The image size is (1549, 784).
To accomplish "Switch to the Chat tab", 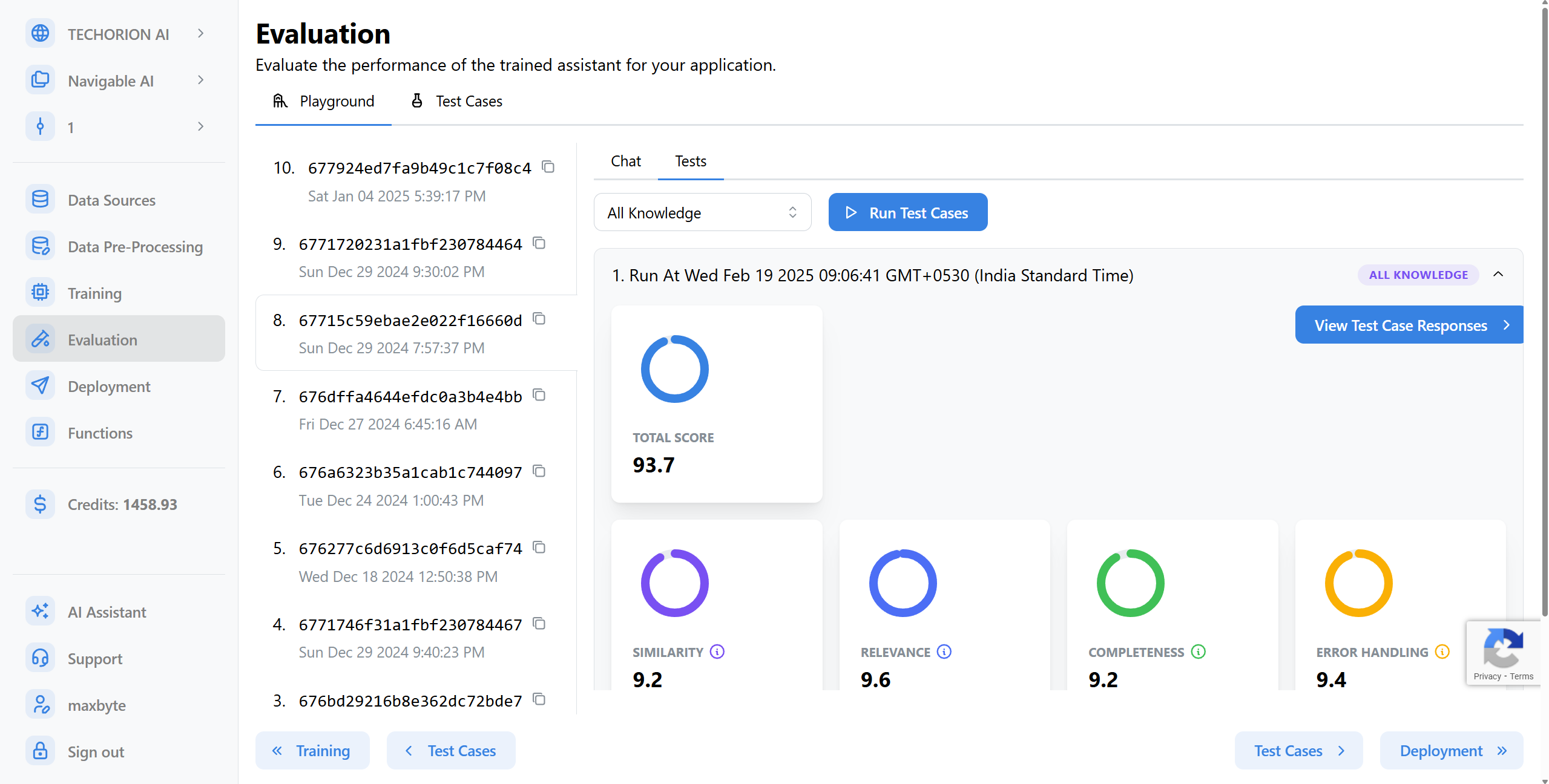I will [x=625, y=162].
